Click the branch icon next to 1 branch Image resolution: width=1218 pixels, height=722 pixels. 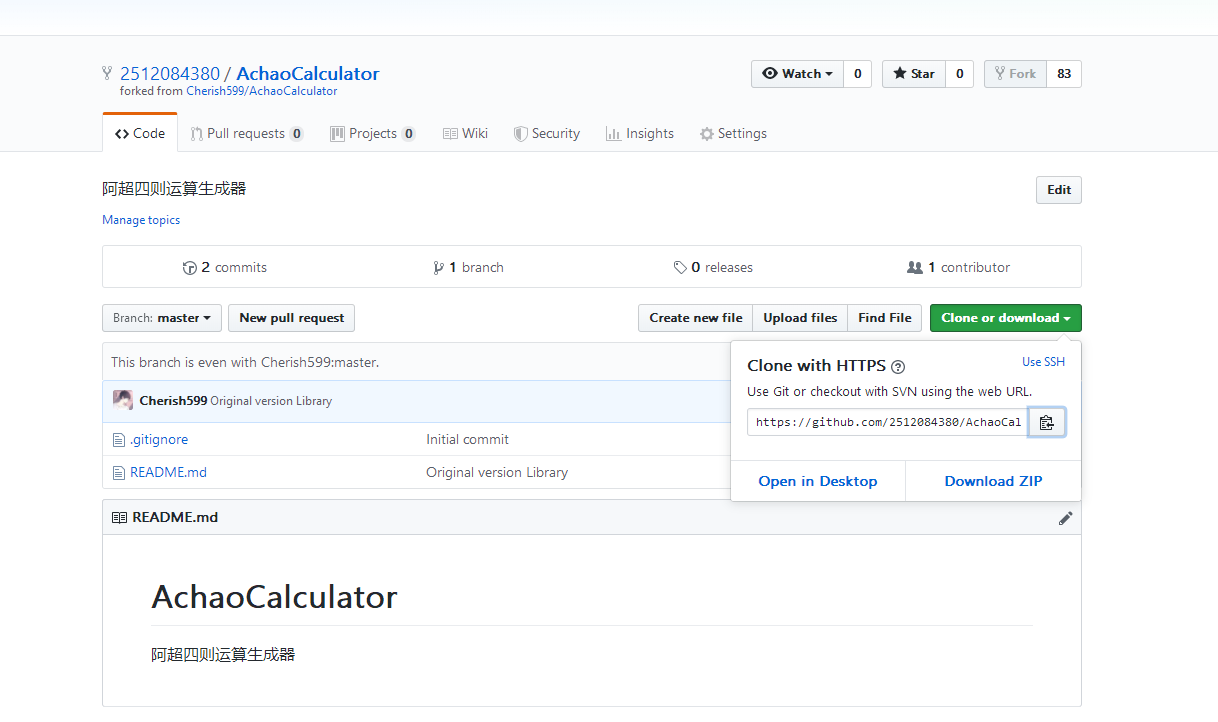tap(438, 268)
